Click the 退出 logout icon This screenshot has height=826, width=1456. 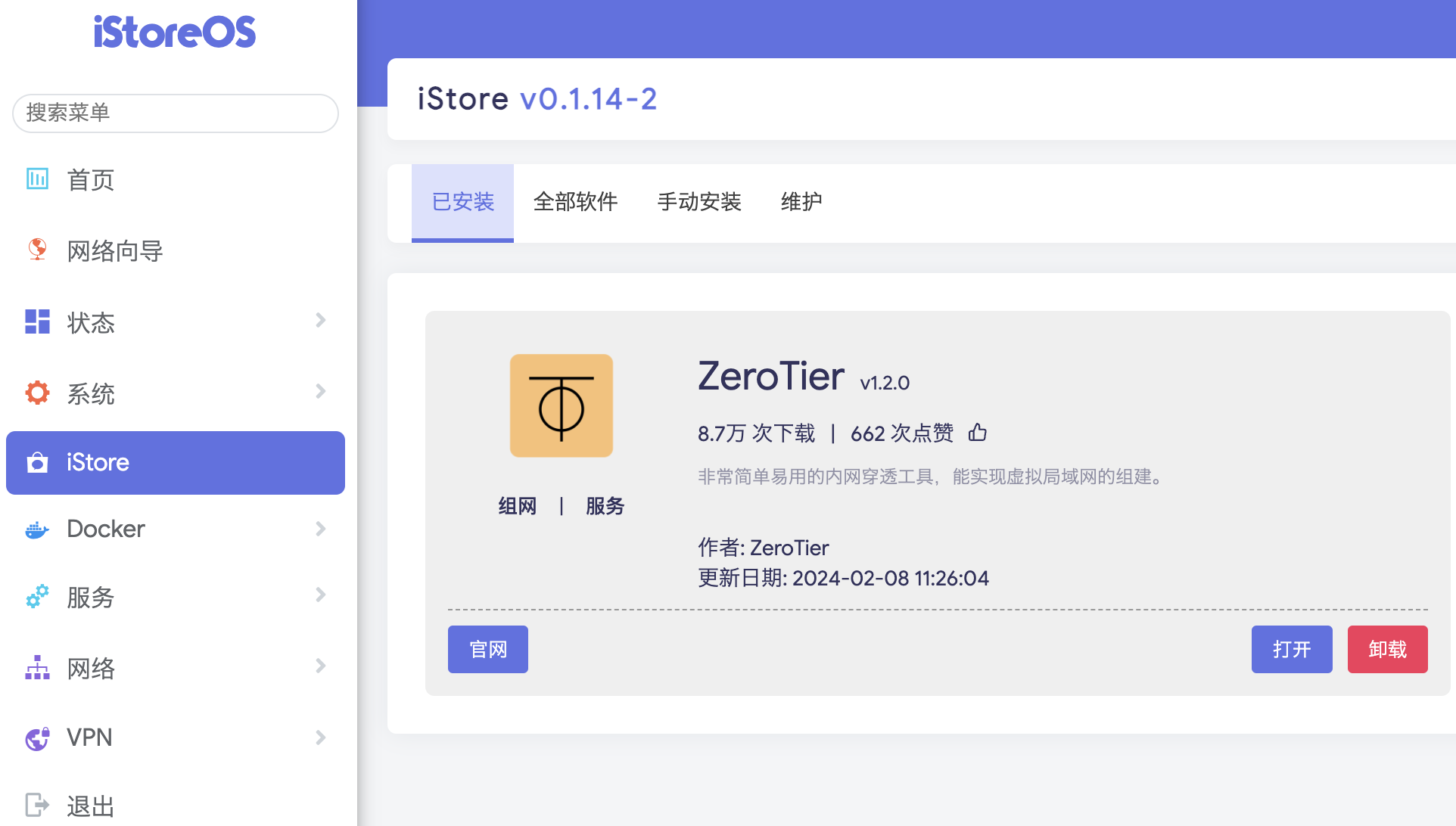(x=37, y=805)
